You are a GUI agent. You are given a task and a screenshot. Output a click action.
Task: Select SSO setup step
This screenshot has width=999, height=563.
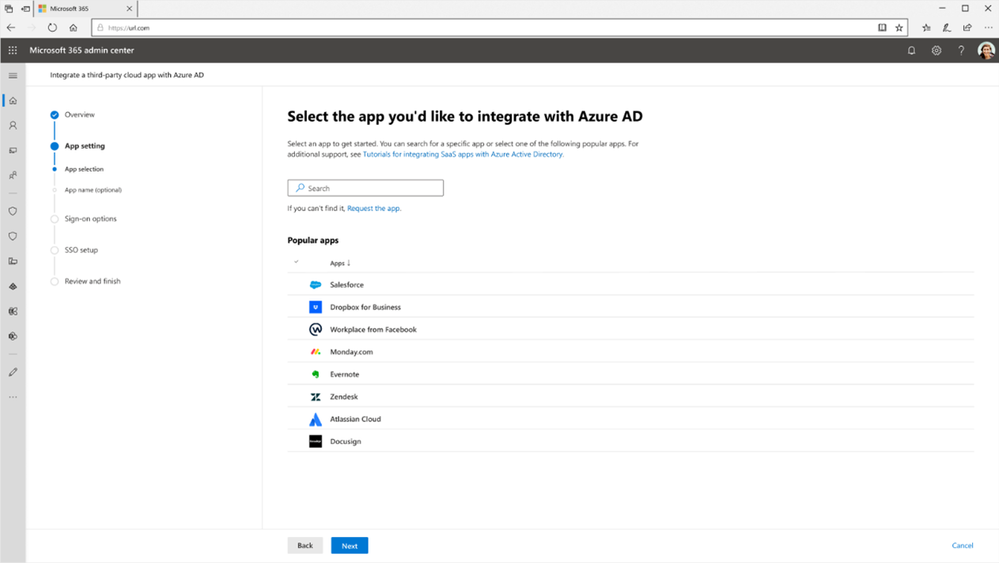coord(81,250)
